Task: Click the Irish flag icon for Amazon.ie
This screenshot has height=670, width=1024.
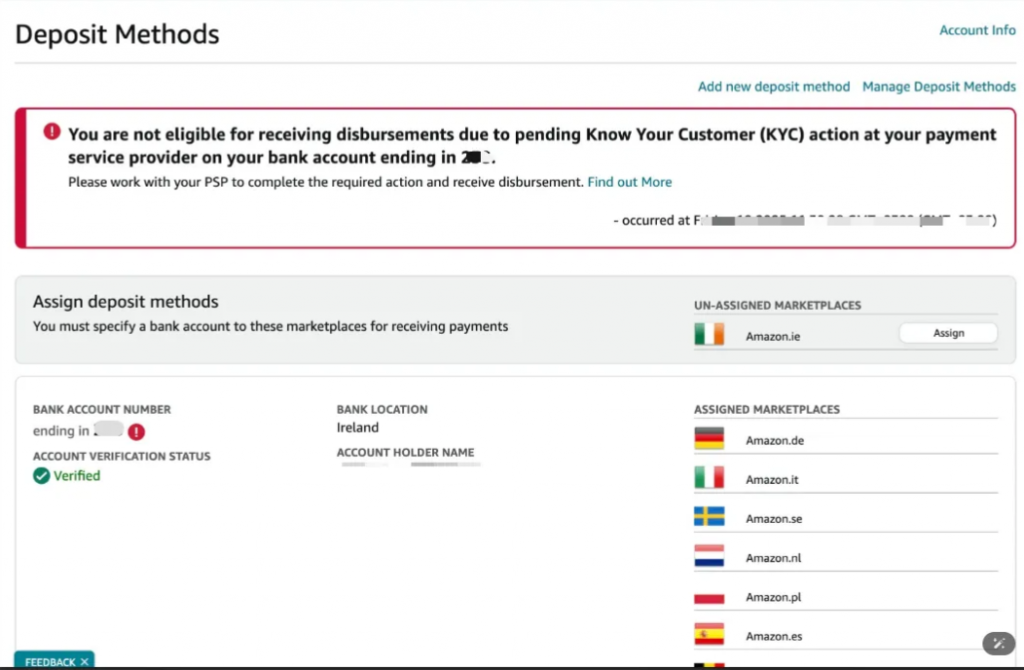Action: [709, 334]
